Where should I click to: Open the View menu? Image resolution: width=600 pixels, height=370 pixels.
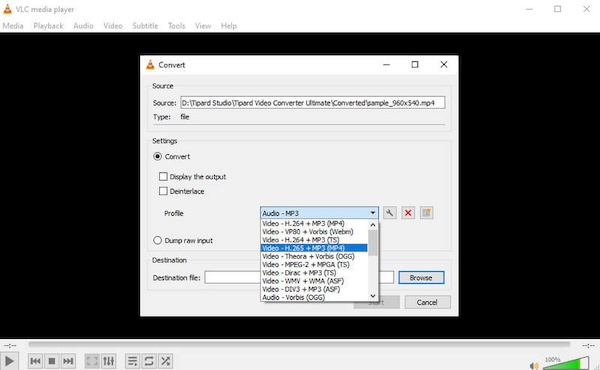click(x=203, y=26)
